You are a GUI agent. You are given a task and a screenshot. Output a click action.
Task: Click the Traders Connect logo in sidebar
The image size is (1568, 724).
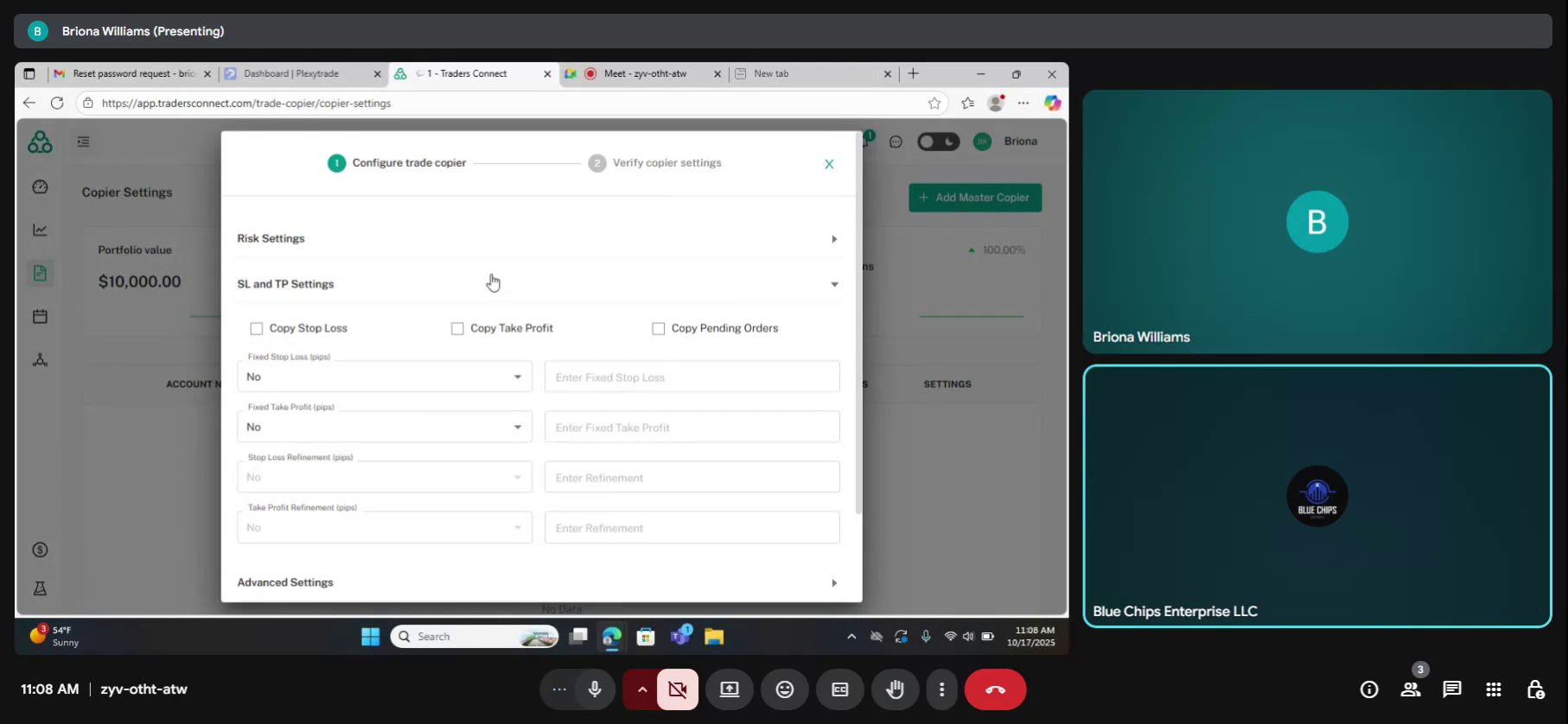[40, 142]
